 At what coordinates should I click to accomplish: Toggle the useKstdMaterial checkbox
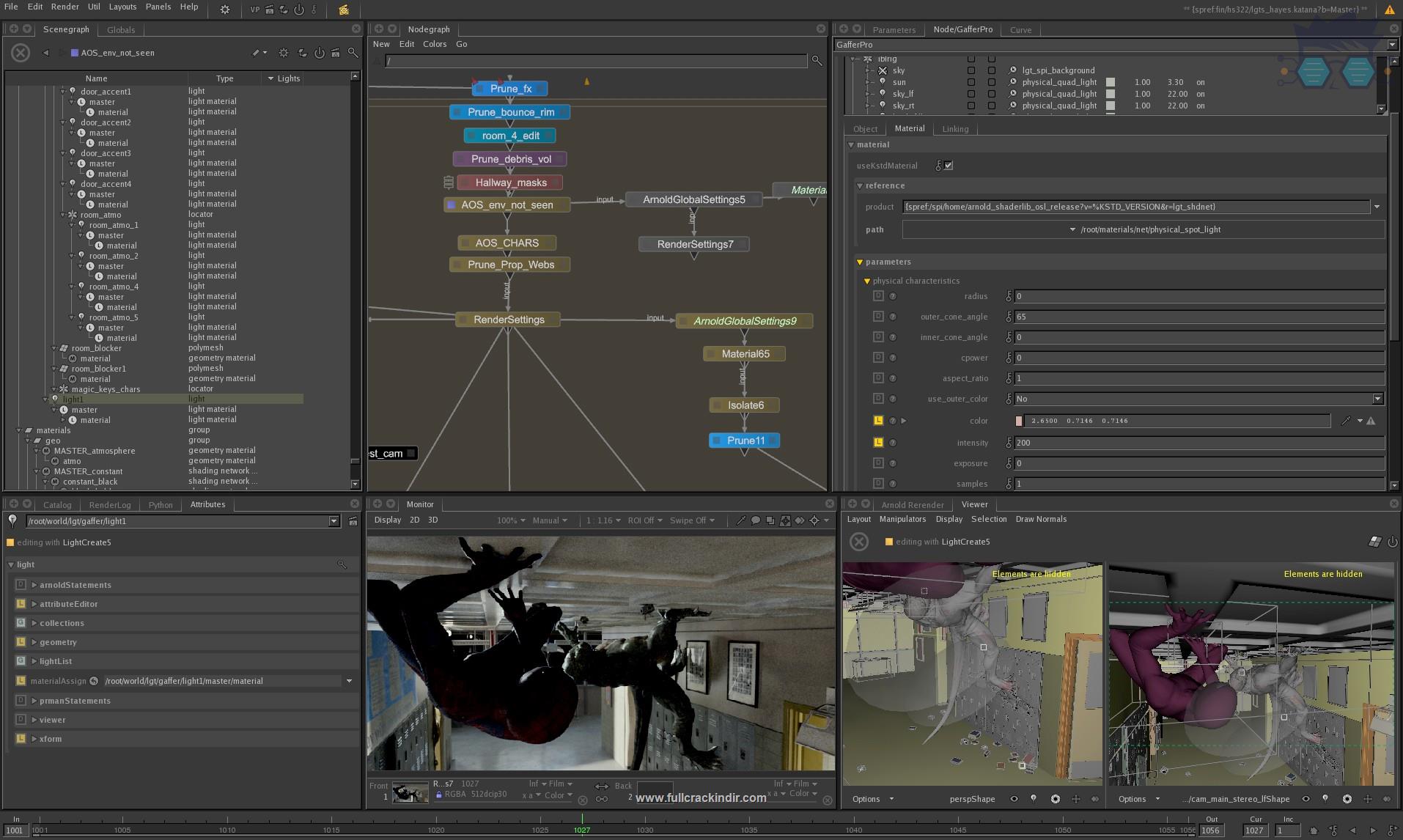949,166
